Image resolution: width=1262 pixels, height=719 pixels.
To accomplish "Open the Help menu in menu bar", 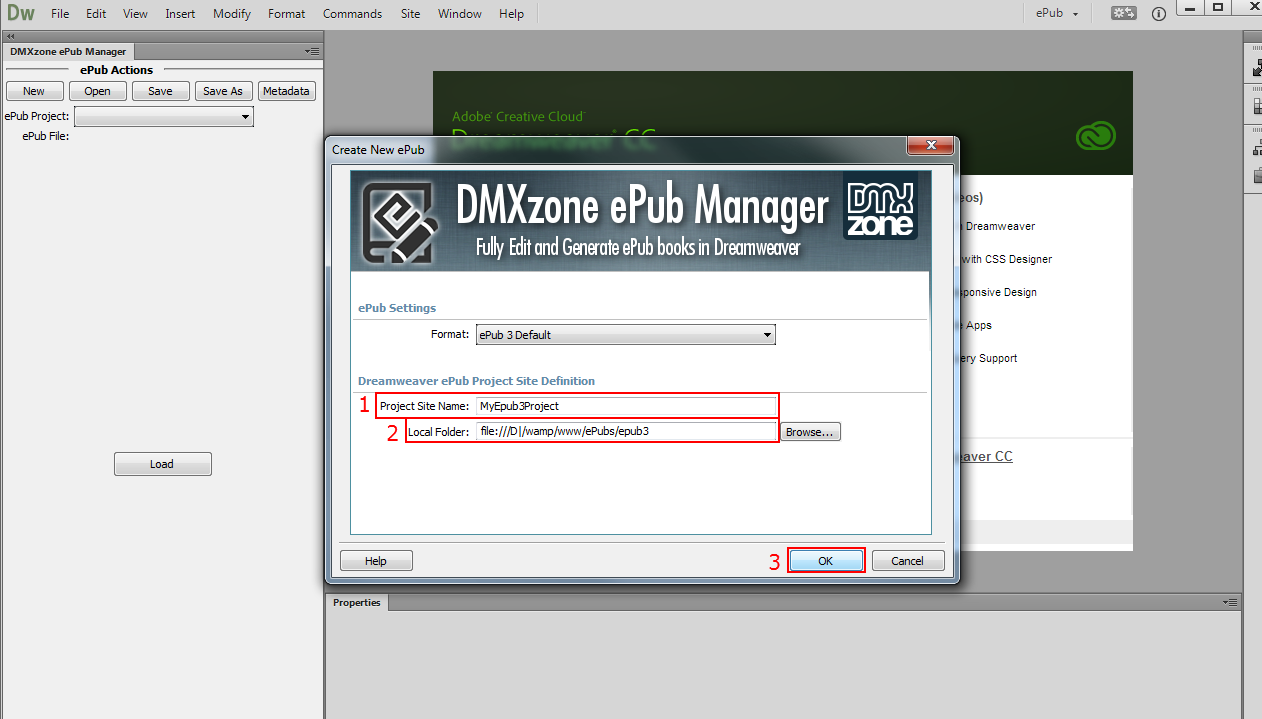I will [x=511, y=14].
